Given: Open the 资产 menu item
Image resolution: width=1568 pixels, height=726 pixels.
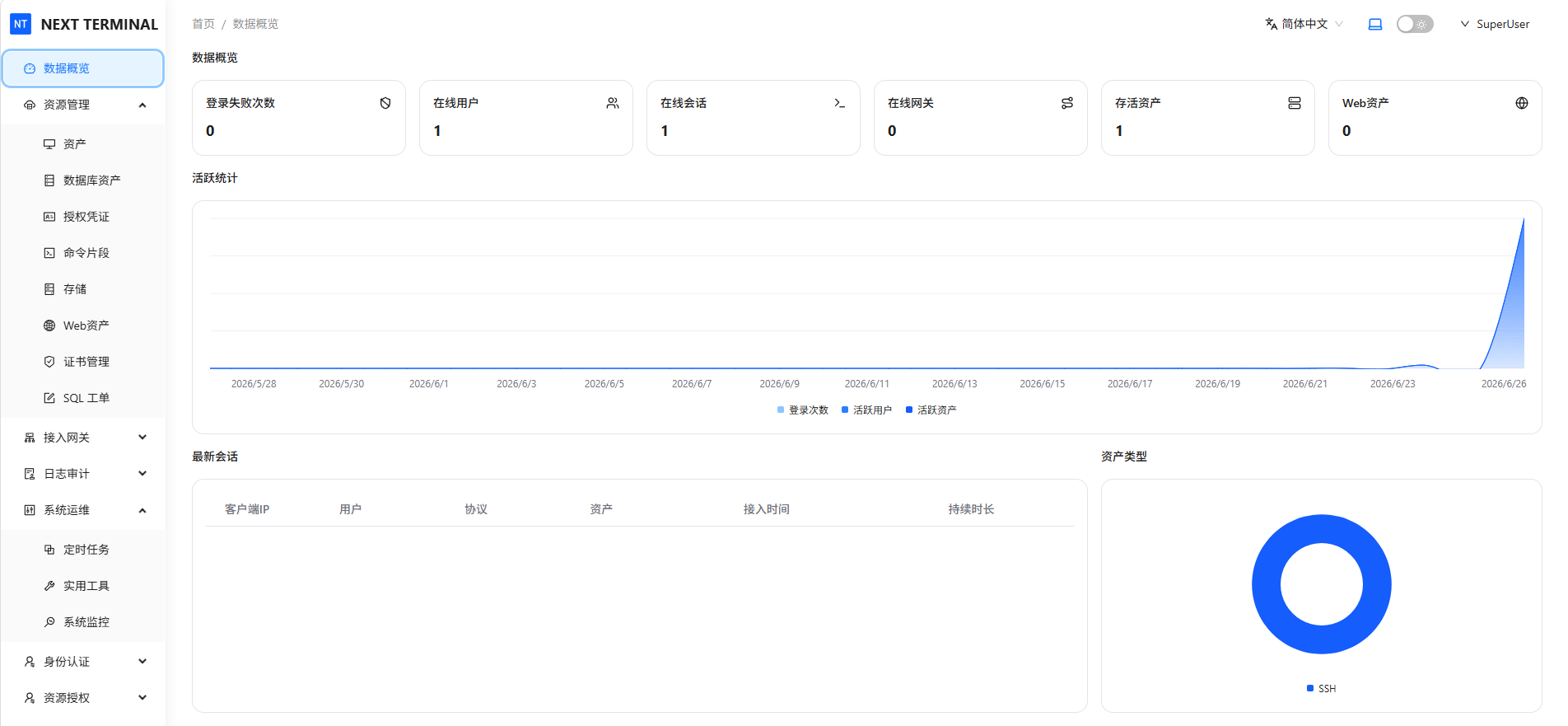Looking at the screenshot, I should pos(83,144).
